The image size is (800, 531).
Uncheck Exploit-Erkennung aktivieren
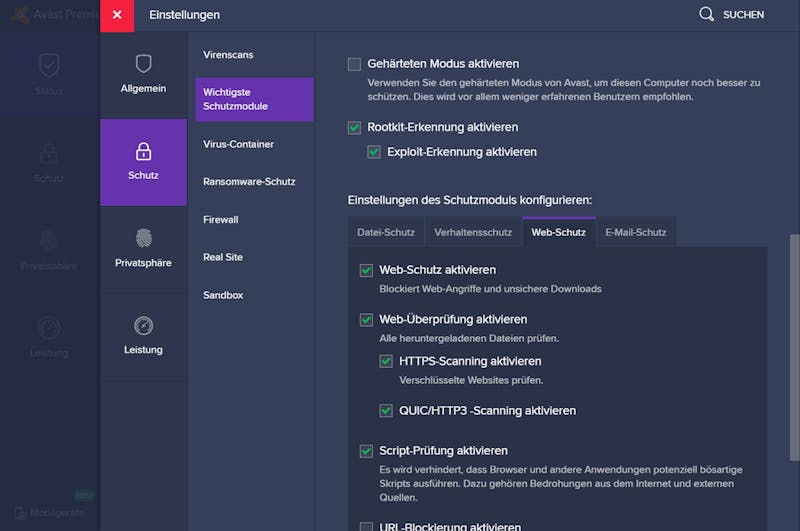click(374, 152)
